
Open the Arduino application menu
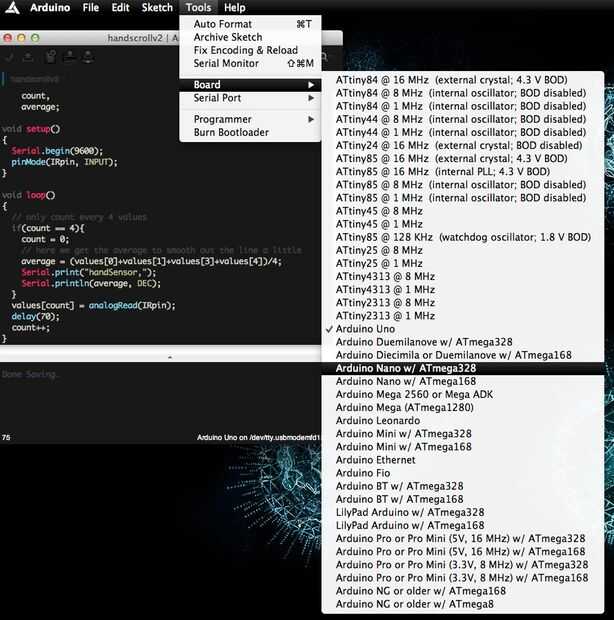click(x=50, y=8)
